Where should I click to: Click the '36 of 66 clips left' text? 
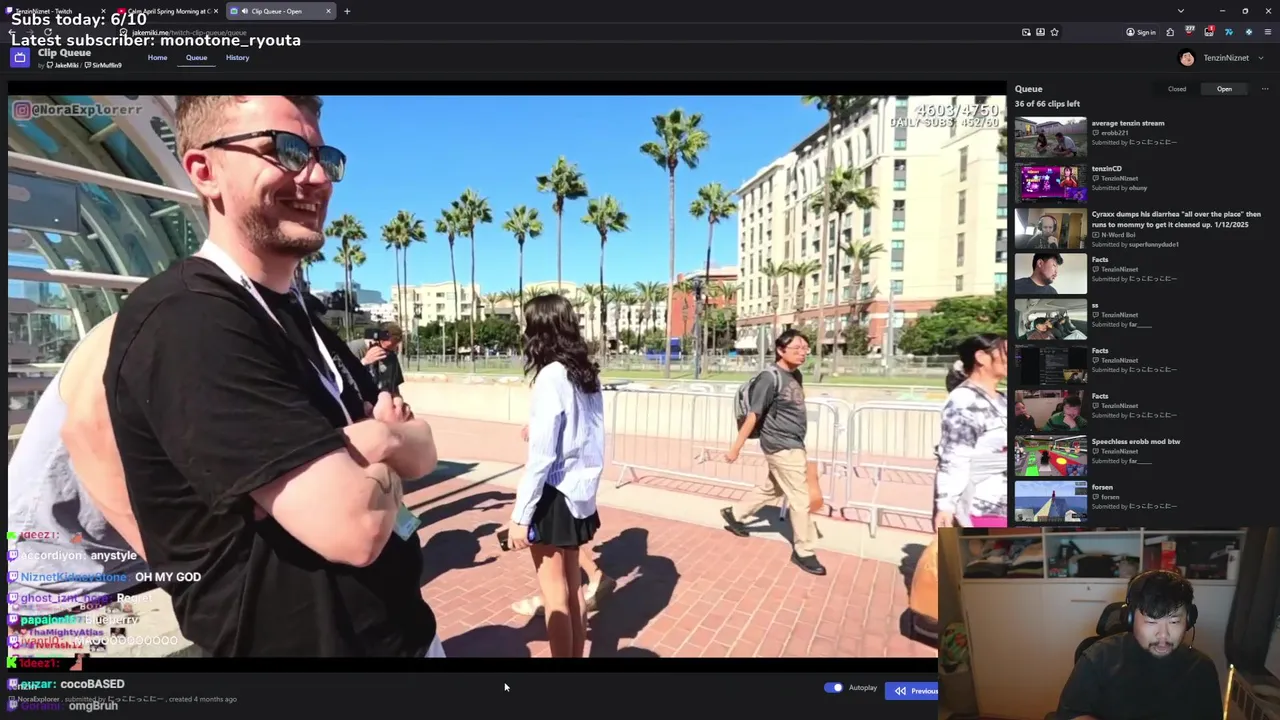click(1047, 104)
